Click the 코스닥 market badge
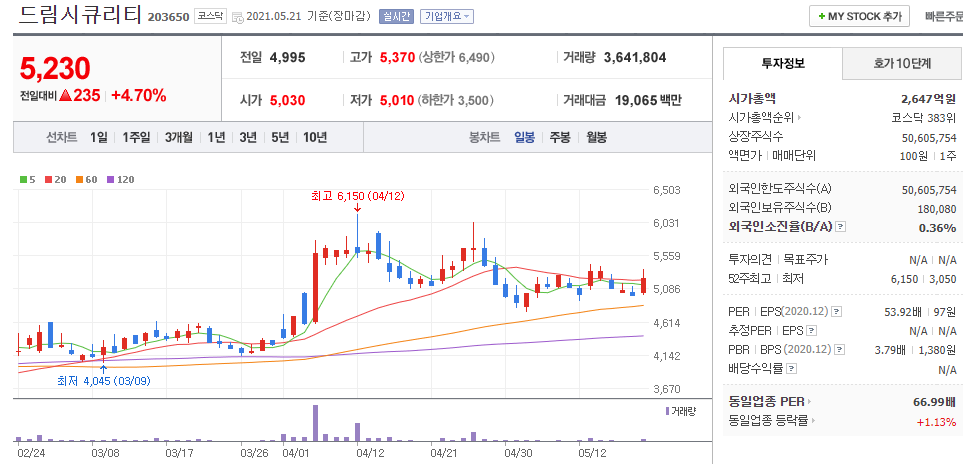The image size is (963, 464). (211, 17)
